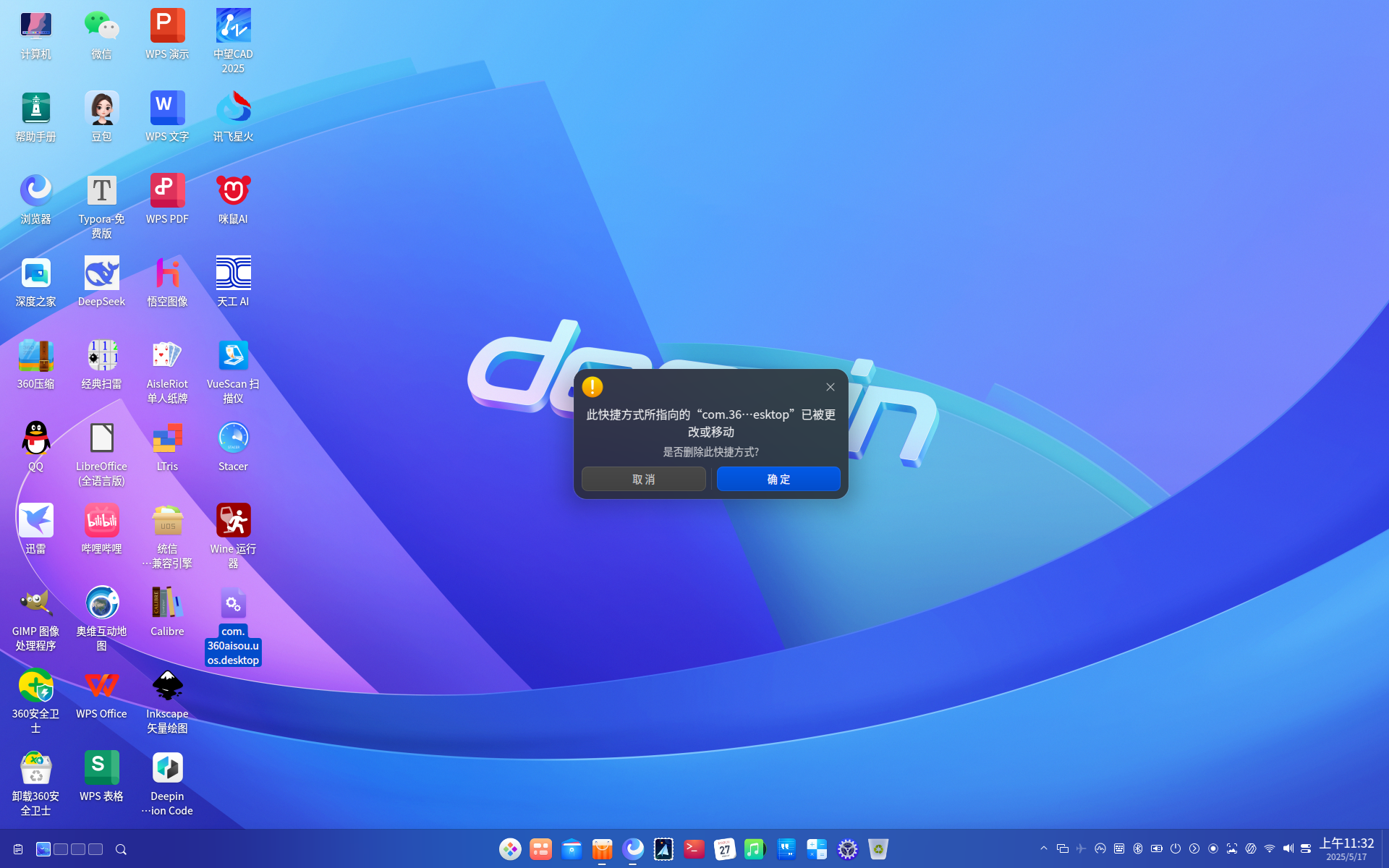Select the 360安全卫士 desktop icon
Image resolution: width=1389 pixels, height=868 pixels.
pyautogui.click(x=35, y=701)
